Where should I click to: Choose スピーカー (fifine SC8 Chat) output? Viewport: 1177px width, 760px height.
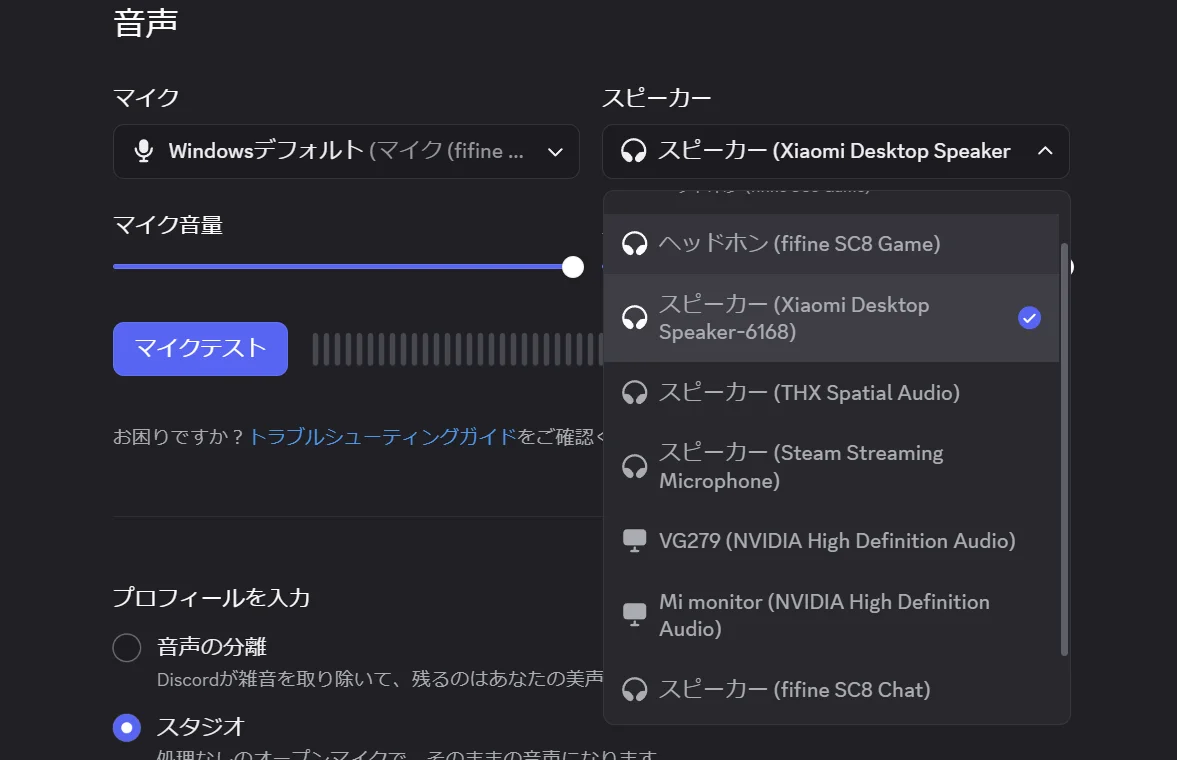pos(831,689)
